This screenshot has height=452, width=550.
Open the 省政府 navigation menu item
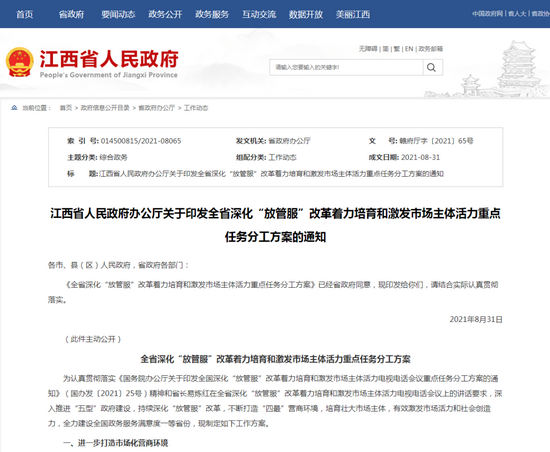pos(71,14)
